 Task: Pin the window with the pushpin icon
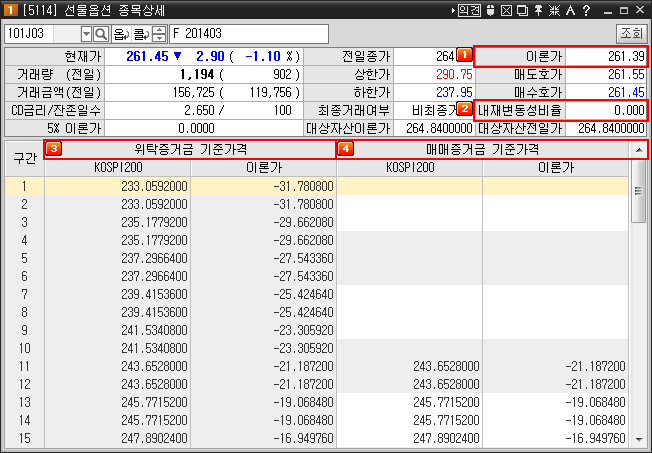point(539,10)
